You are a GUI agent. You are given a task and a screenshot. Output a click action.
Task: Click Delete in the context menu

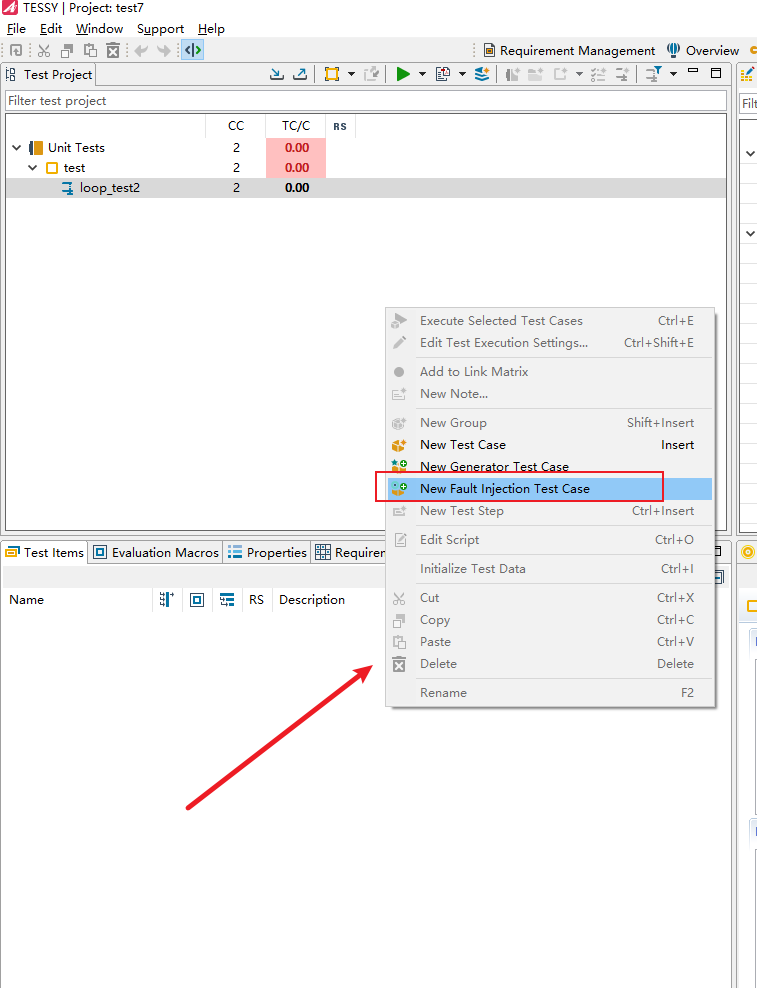550,664
